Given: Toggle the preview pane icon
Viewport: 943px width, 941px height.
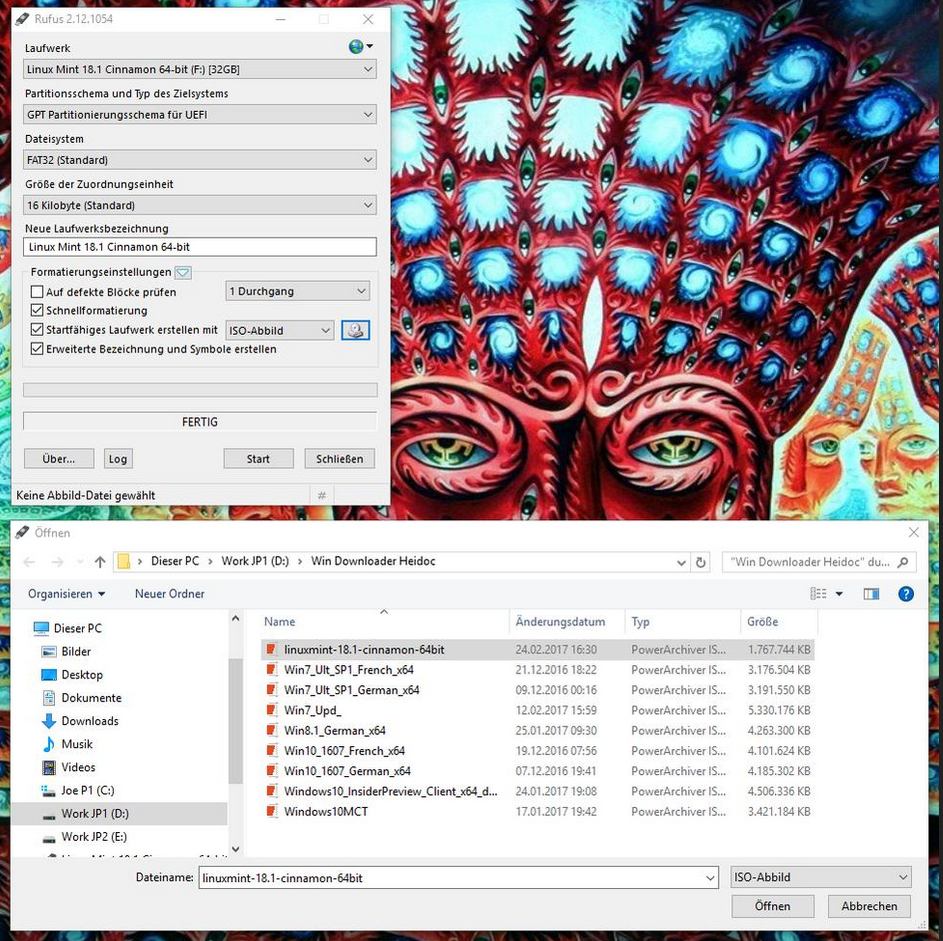Looking at the screenshot, I should point(871,593).
